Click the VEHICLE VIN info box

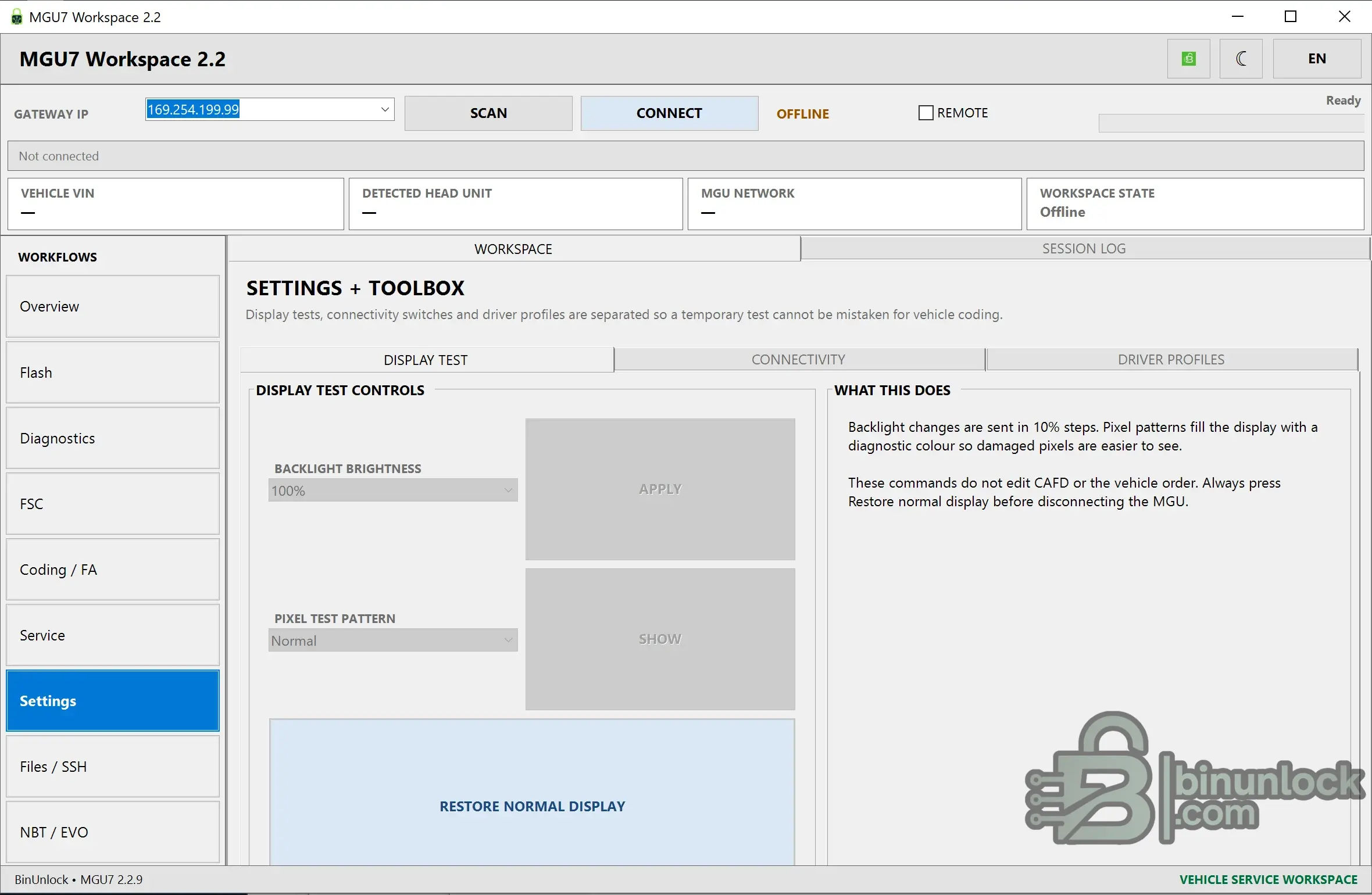(x=176, y=204)
